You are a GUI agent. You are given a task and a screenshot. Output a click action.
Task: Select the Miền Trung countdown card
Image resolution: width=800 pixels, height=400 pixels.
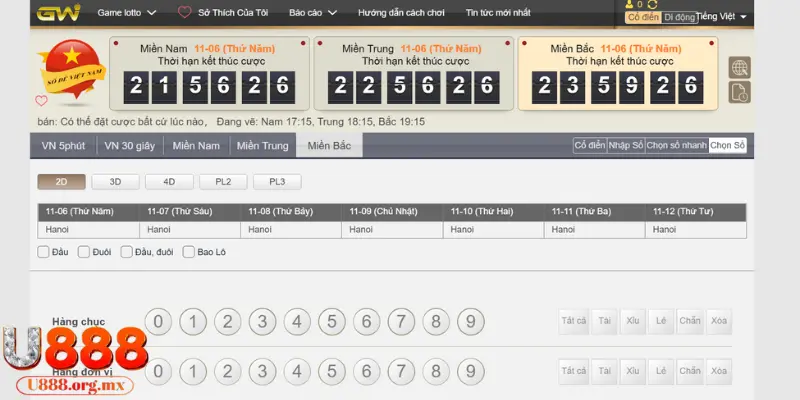[414, 73]
